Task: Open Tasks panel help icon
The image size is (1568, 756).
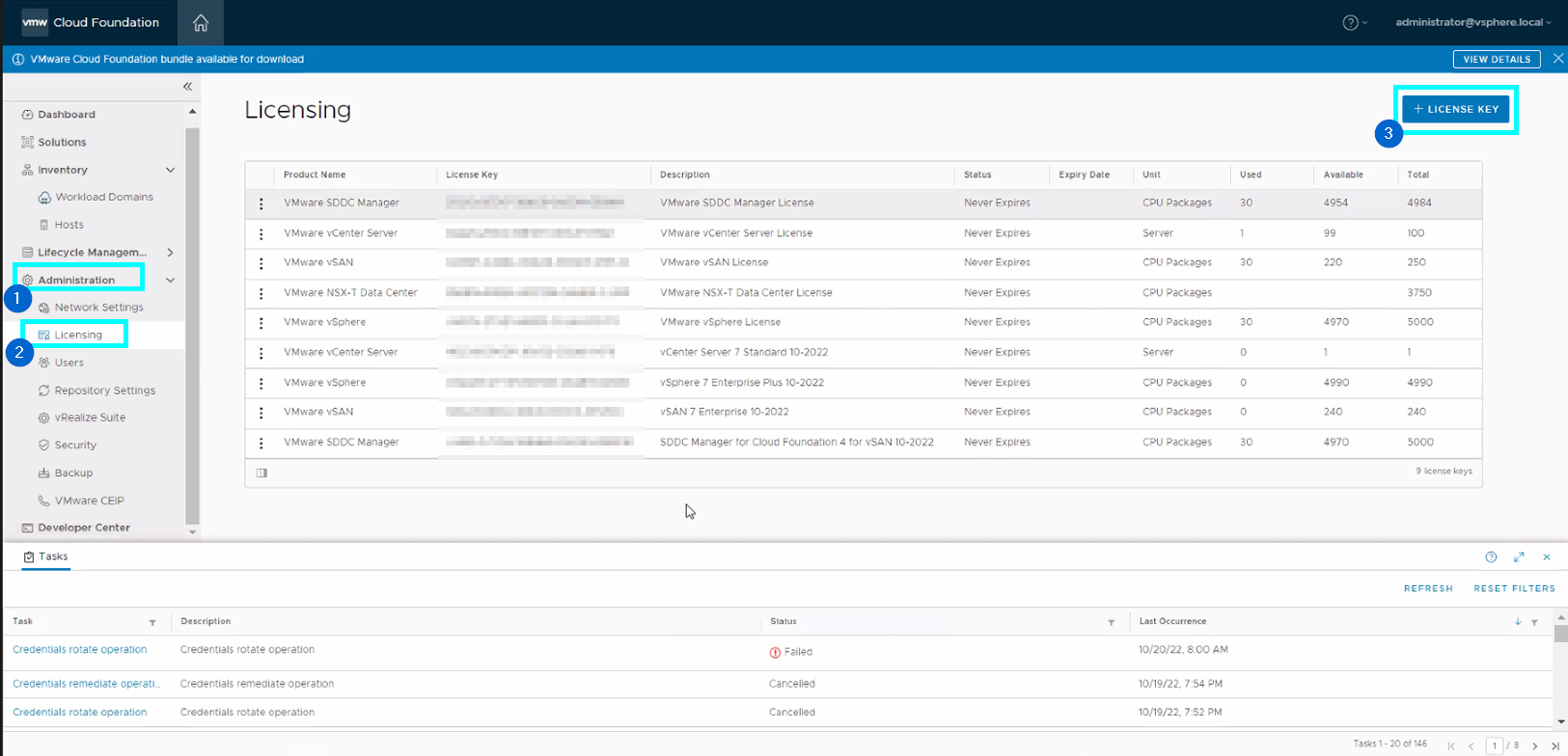Action: point(1491,557)
